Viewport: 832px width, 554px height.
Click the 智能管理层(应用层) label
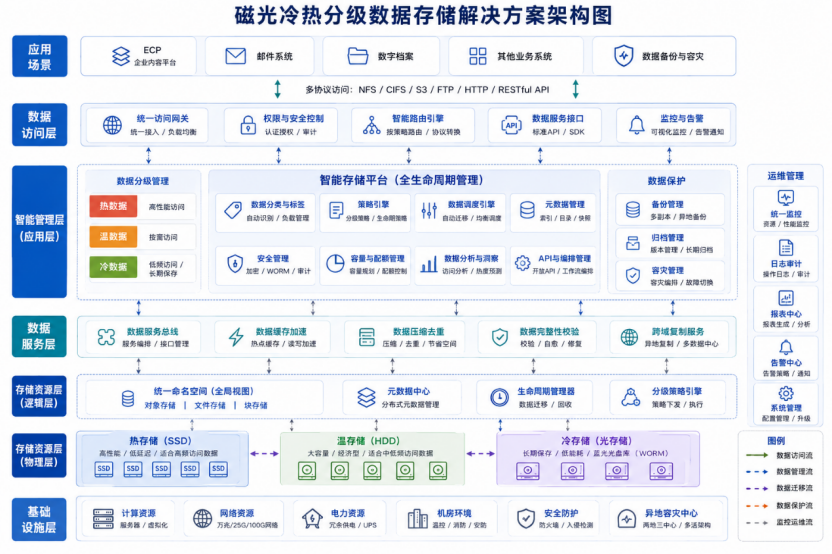pos(40,231)
